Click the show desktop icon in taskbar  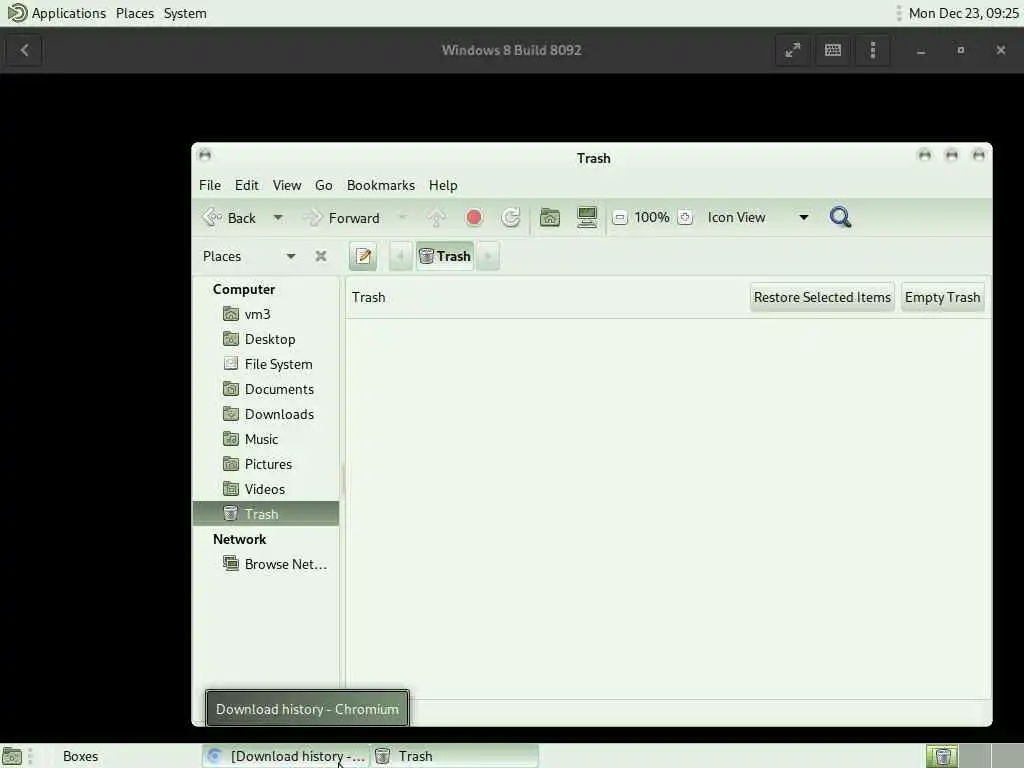[x=12, y=756]
